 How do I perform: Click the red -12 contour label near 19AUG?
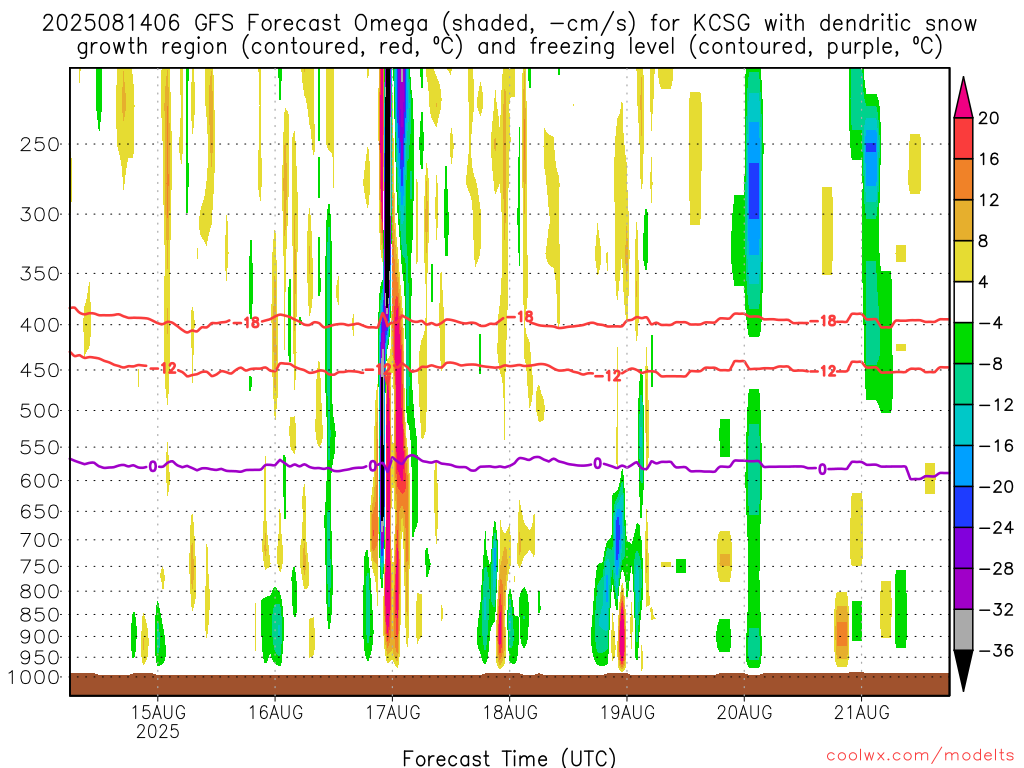(x=608, y=376)
